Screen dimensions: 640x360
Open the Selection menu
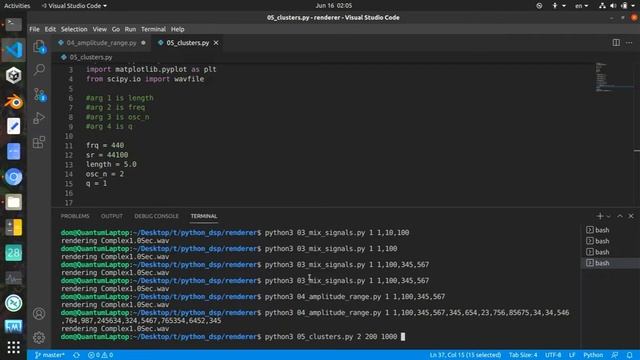click(x=74, y=29)
